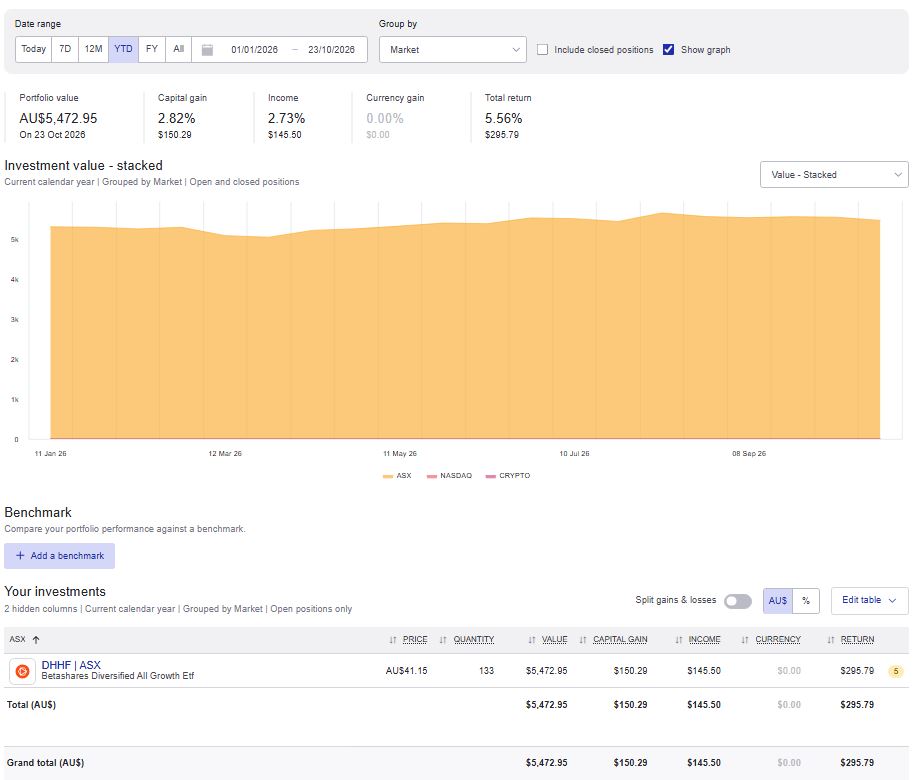Select the 12M date range

click(x=94, y=49)
